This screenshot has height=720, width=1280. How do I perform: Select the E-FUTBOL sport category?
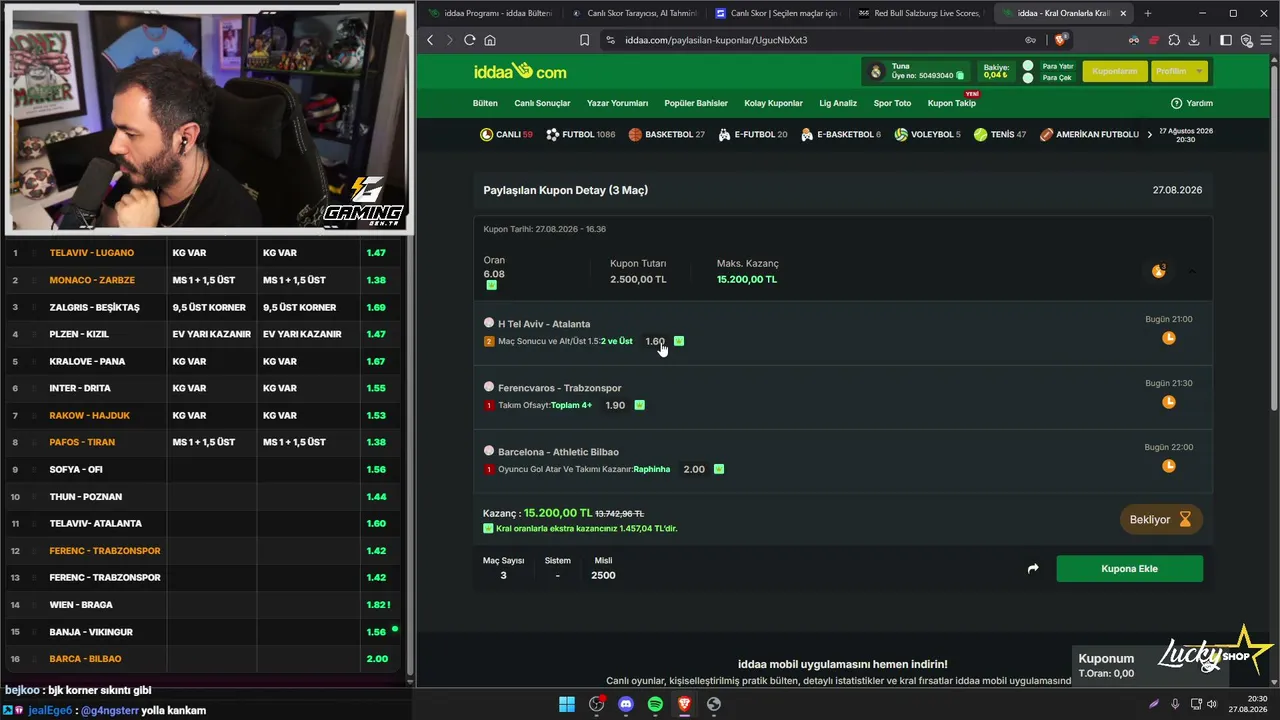pyautogui.click(x=753, y=134)
